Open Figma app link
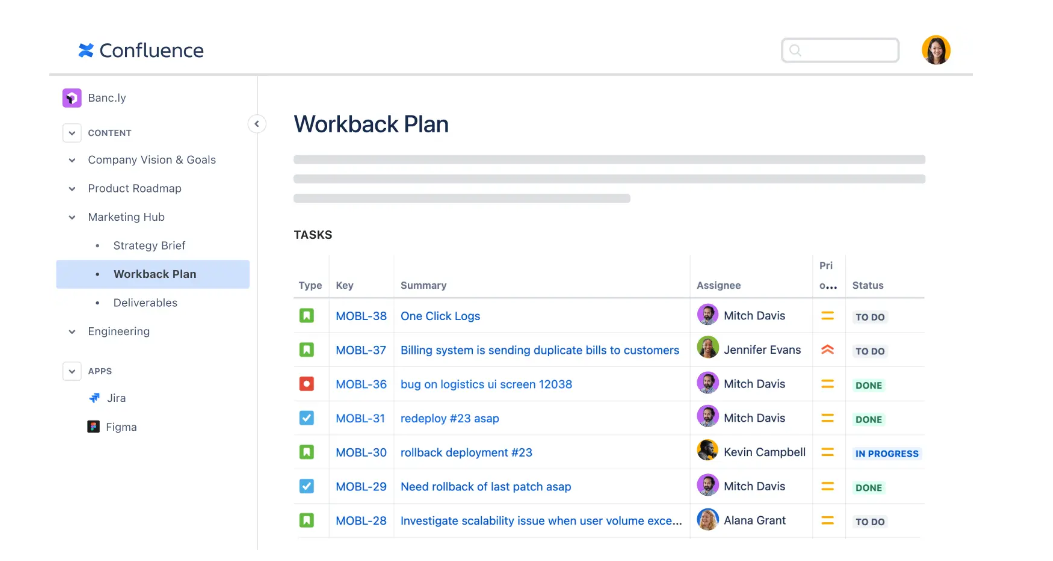This screenshot has height=561, width=1053. click(121, 427)
